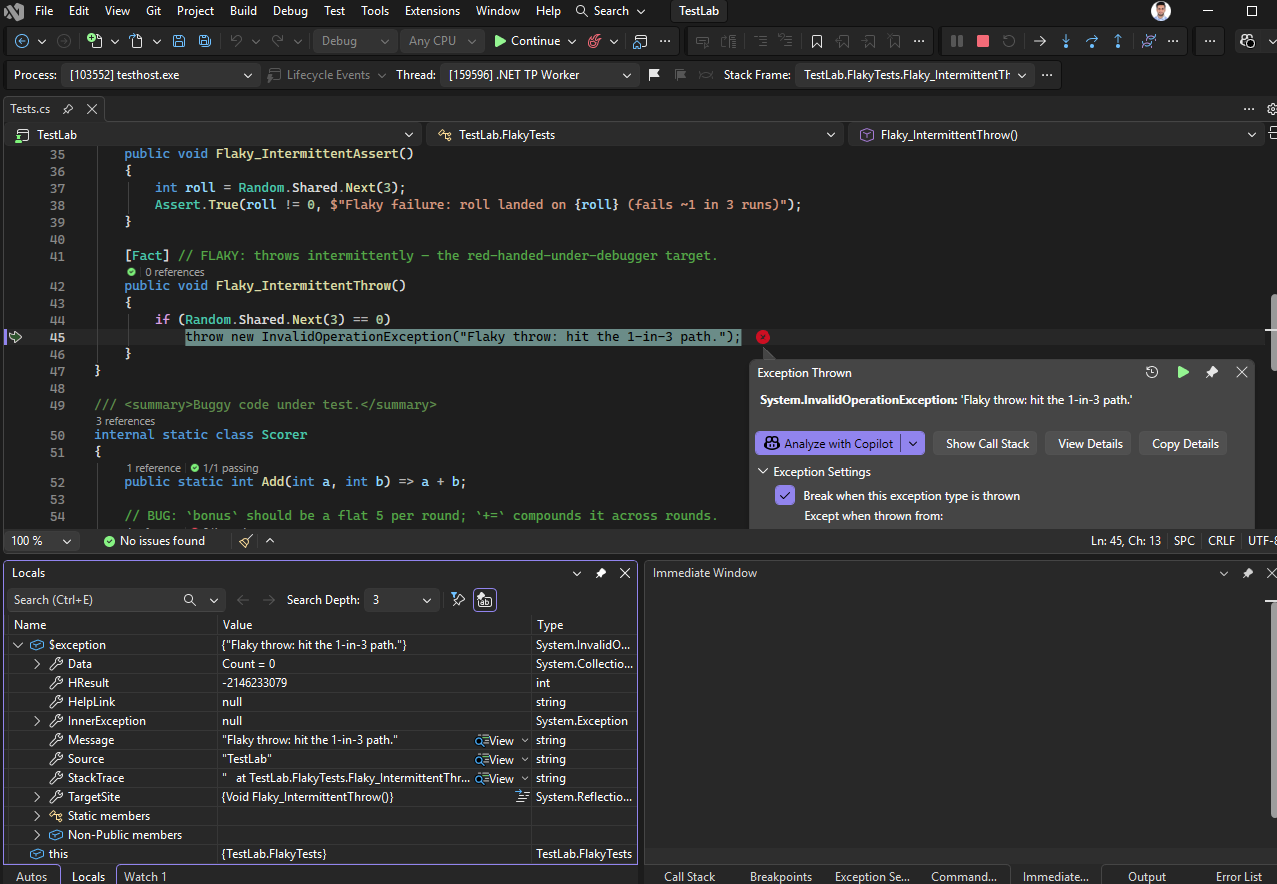1277x884 pixels.
Task: Click the Show Call Stack button
Action: 987,444
